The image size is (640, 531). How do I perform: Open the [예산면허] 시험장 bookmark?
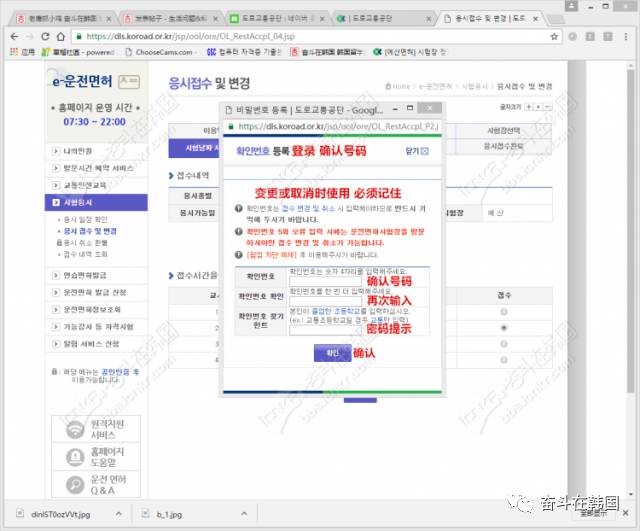(409, 52)
